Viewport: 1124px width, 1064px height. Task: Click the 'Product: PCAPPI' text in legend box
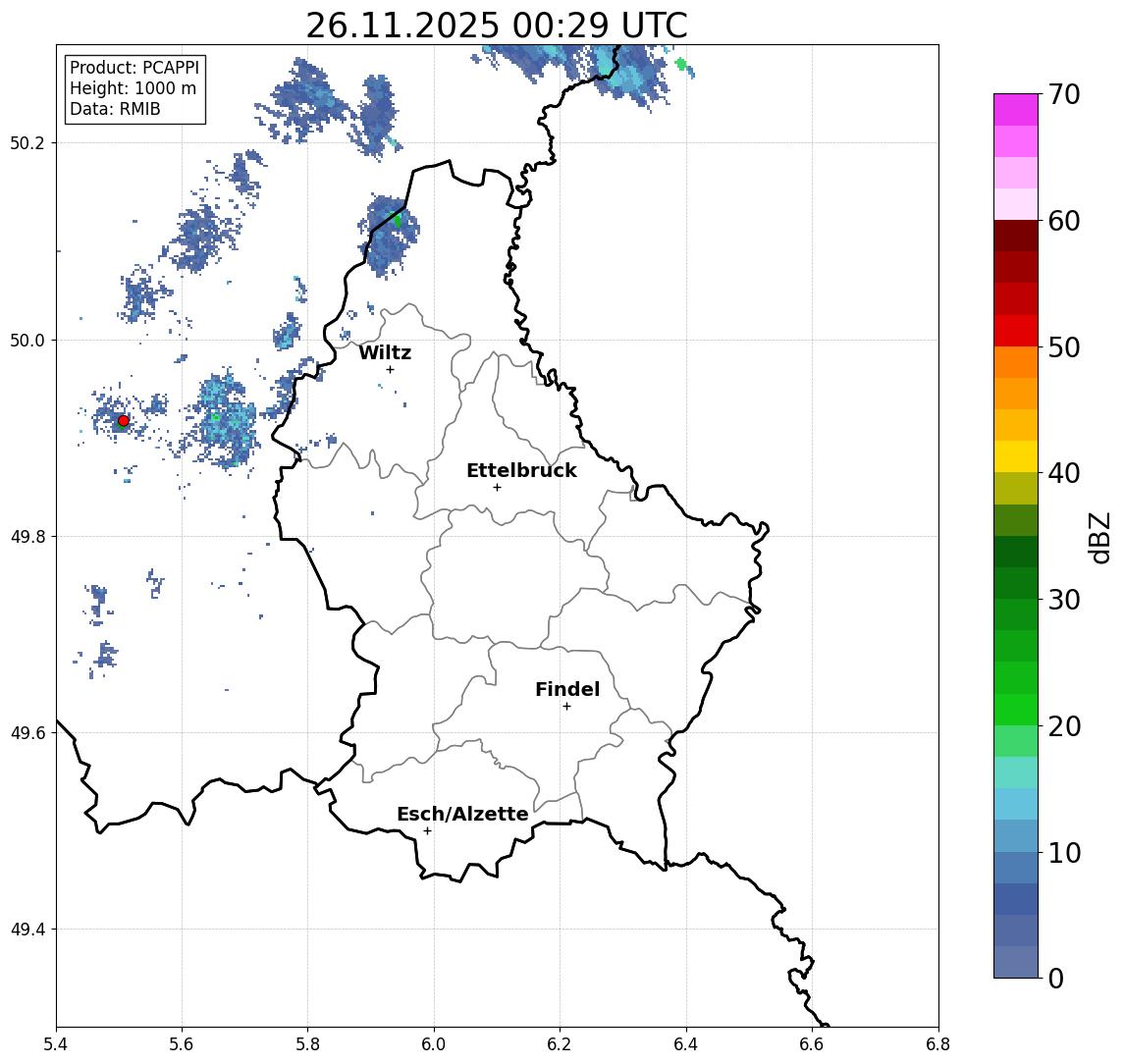click(x=134, y=68)
